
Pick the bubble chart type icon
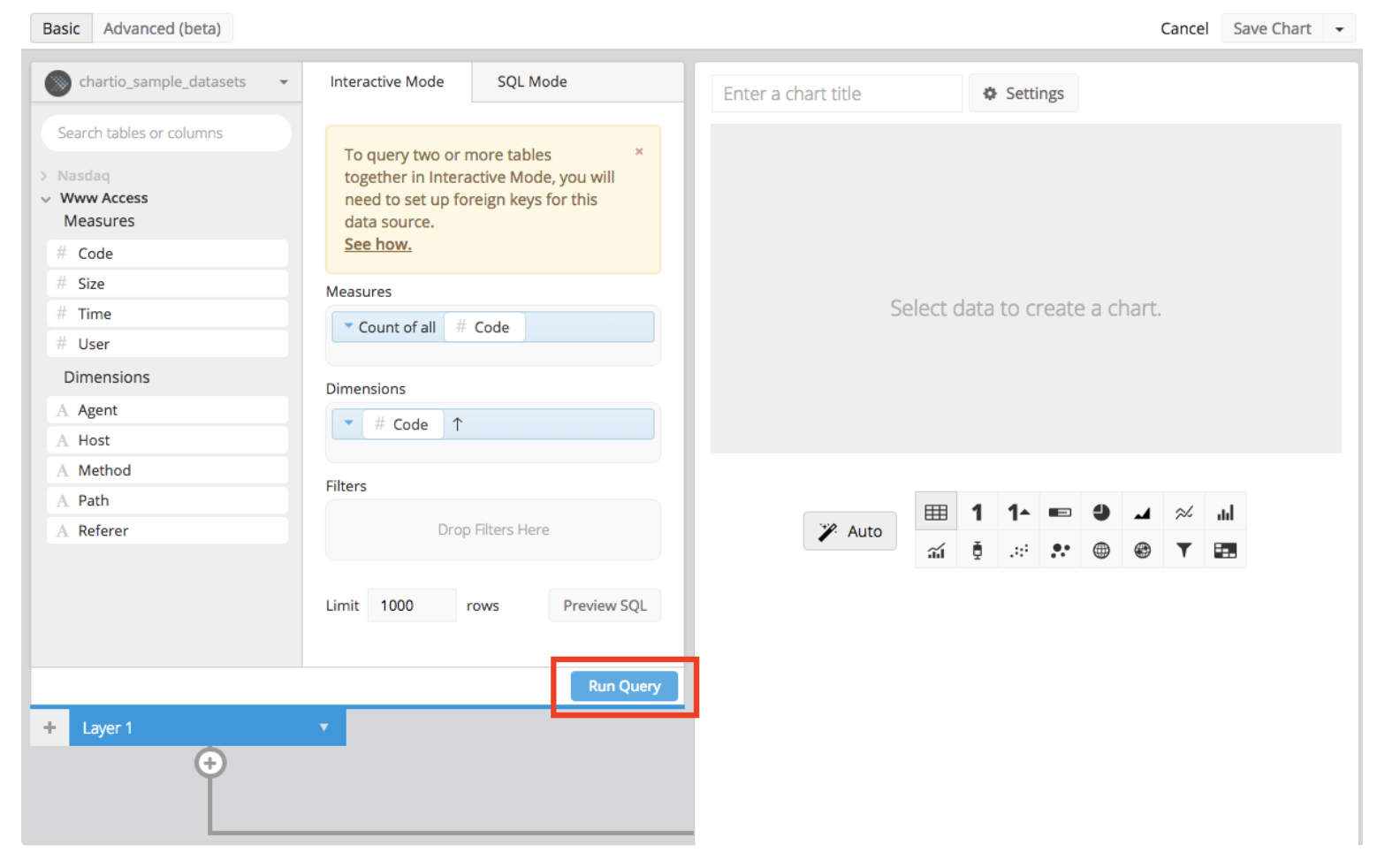coord(1060,551)
